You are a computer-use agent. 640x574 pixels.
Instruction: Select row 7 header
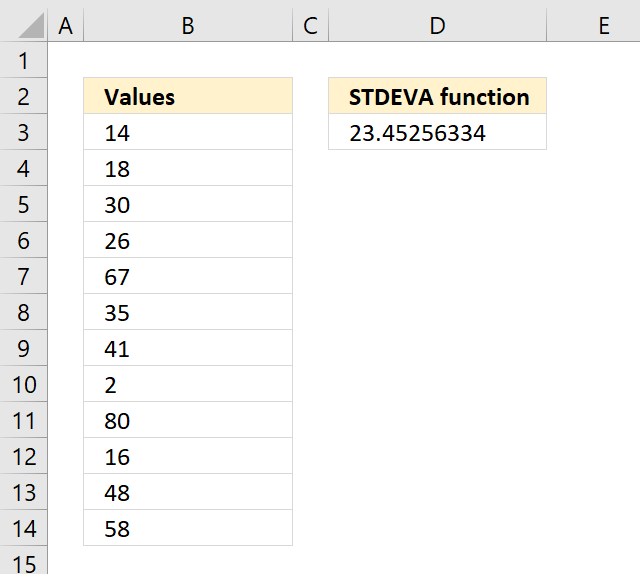point(24,276)
